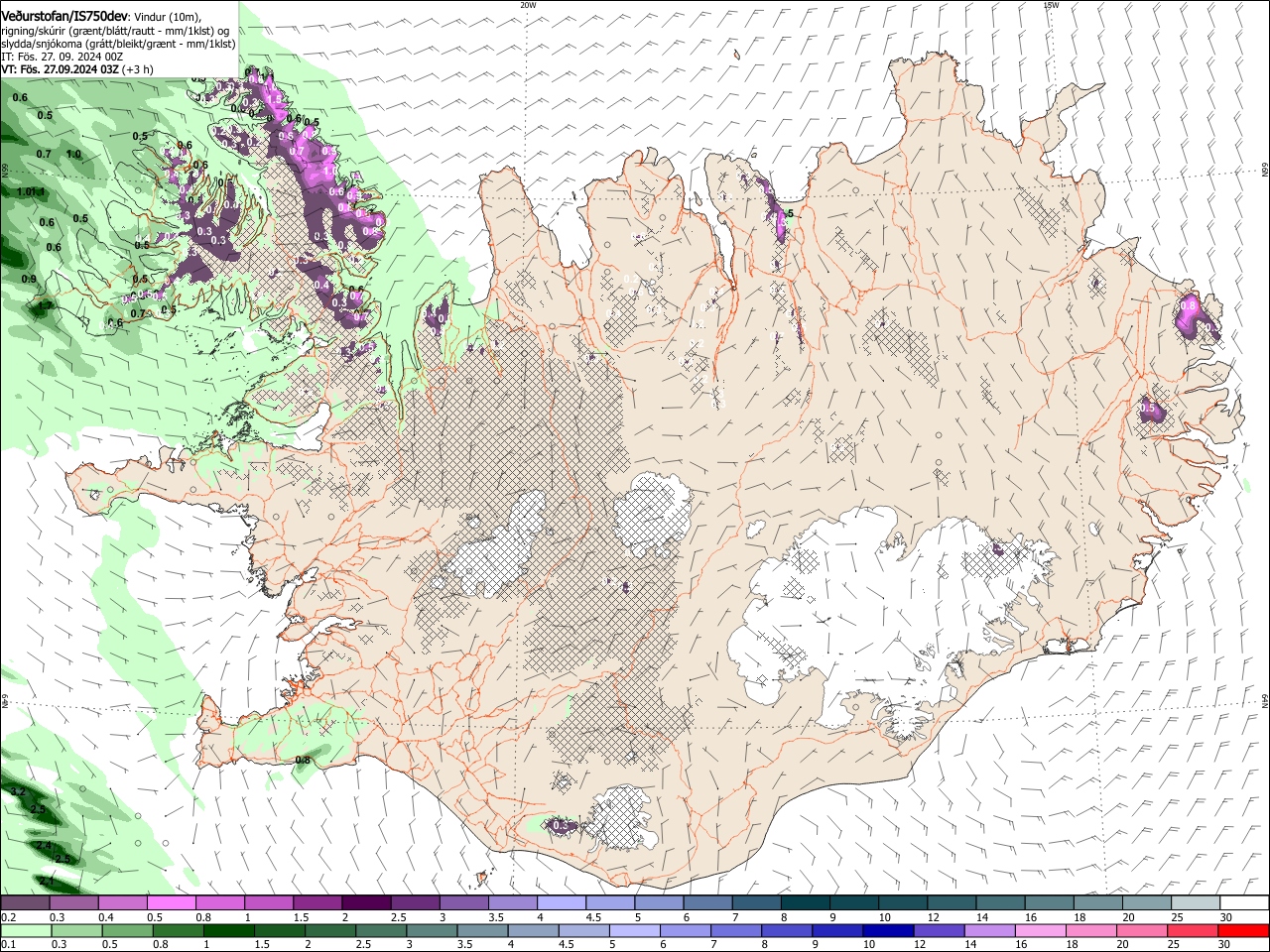Click the 0.9 rain value at the far-west sea edge

(x=29, y=280)
